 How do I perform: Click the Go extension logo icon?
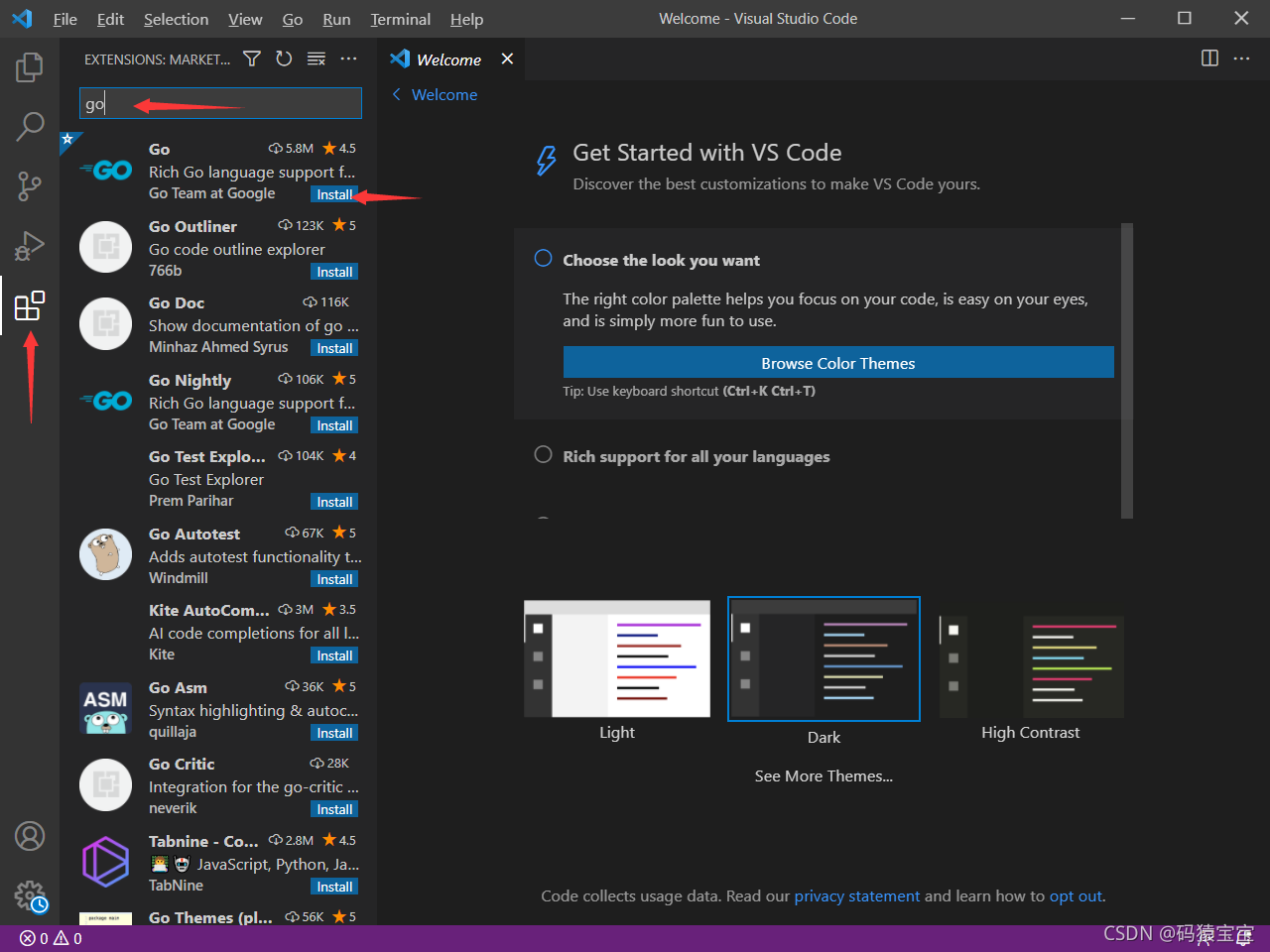[x=106, y=171]
